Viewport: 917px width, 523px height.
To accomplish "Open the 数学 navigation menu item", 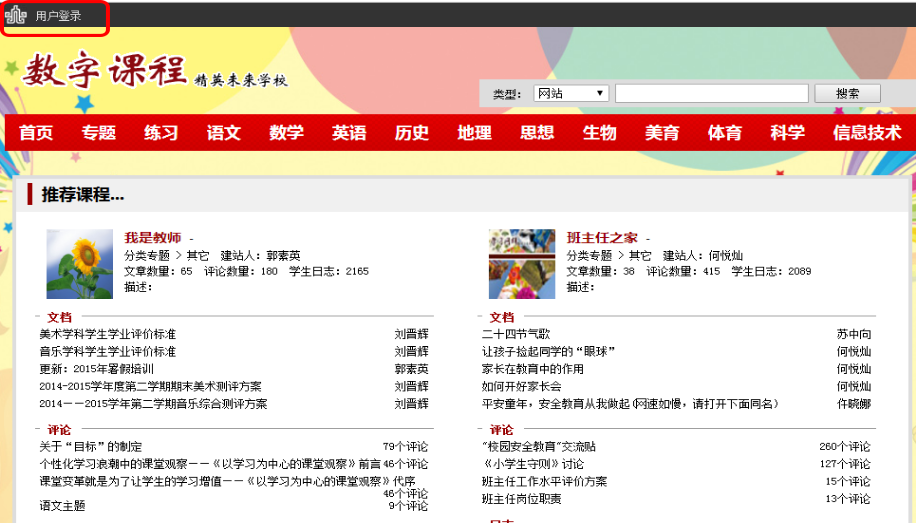I will click(x=286, y=133).
